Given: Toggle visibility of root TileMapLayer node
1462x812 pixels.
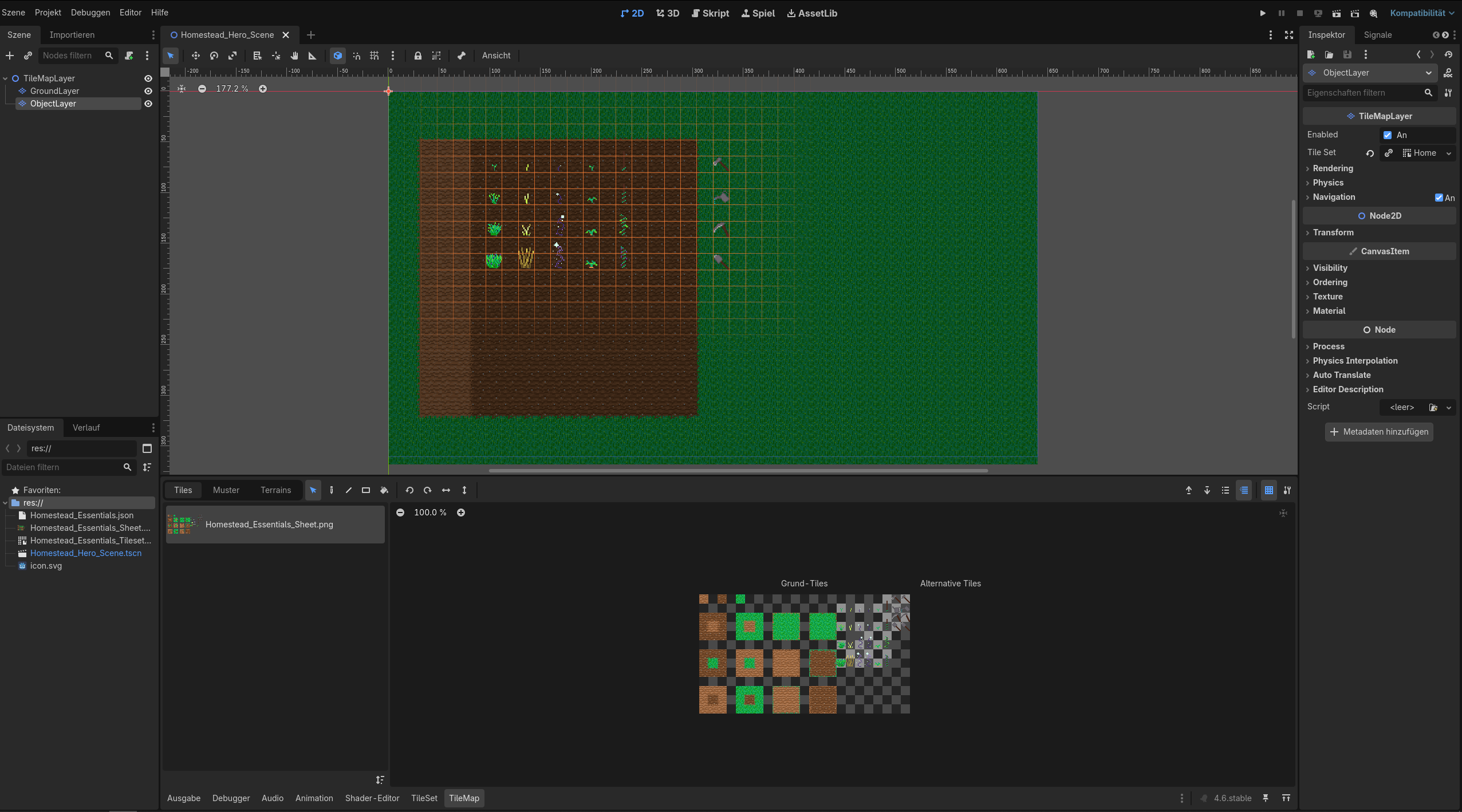Looking at the screenshot, I should [148, 78].
